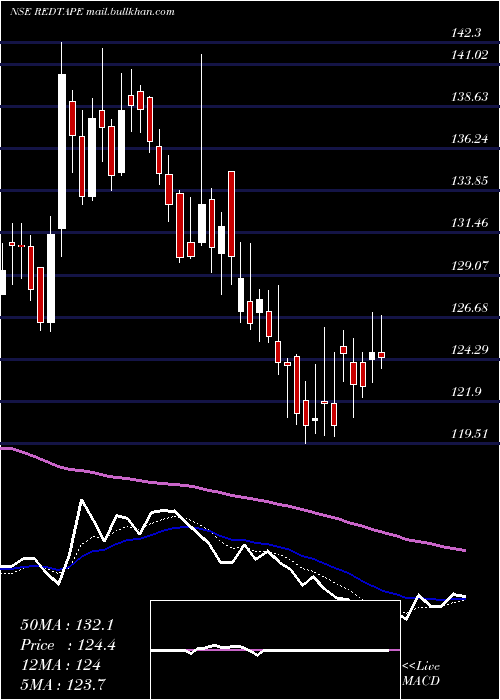Click the 133.85 price axis label
Viewport: 500px width, 700px height.
tap(471, 181)
